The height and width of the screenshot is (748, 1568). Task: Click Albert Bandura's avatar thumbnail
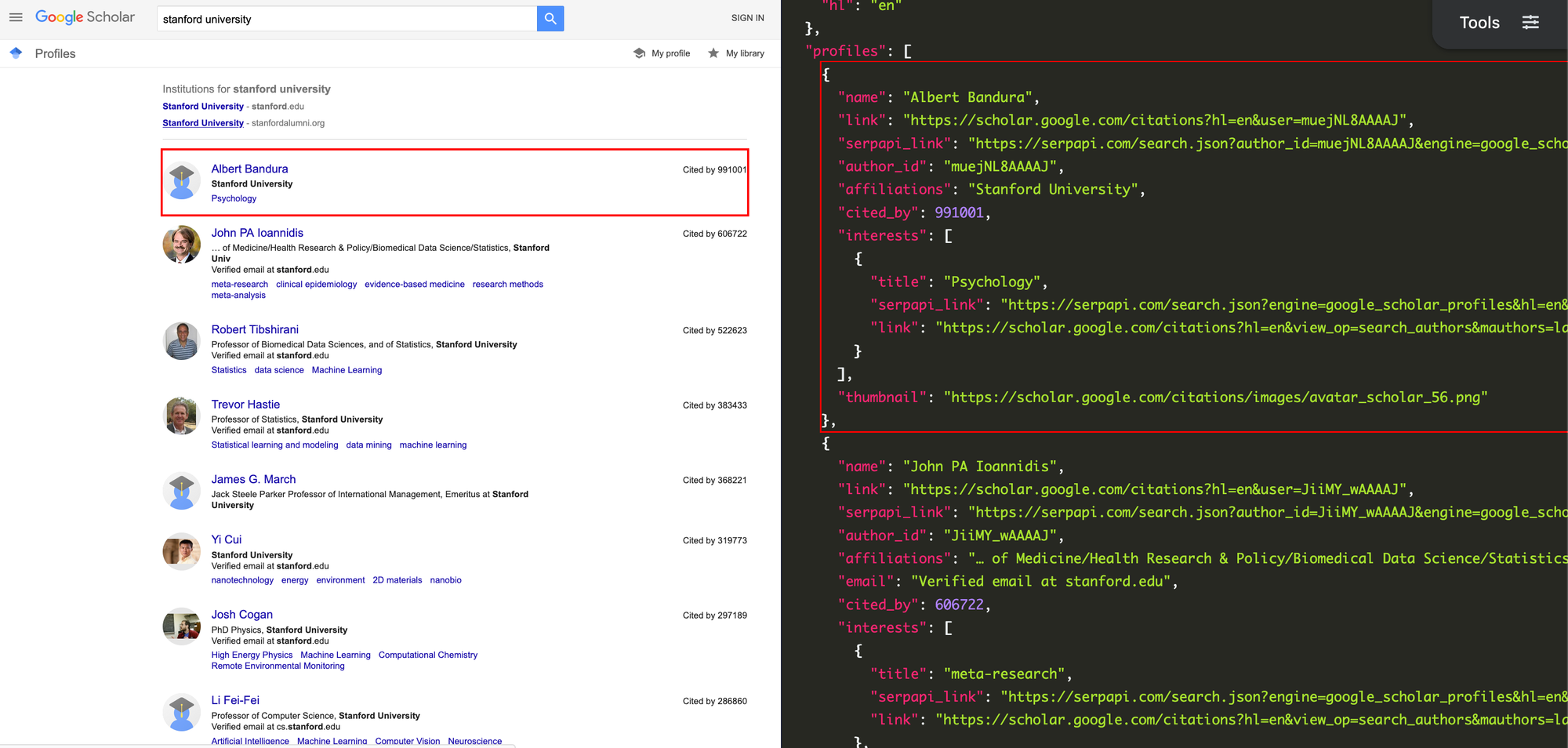(x=182, y=181)
